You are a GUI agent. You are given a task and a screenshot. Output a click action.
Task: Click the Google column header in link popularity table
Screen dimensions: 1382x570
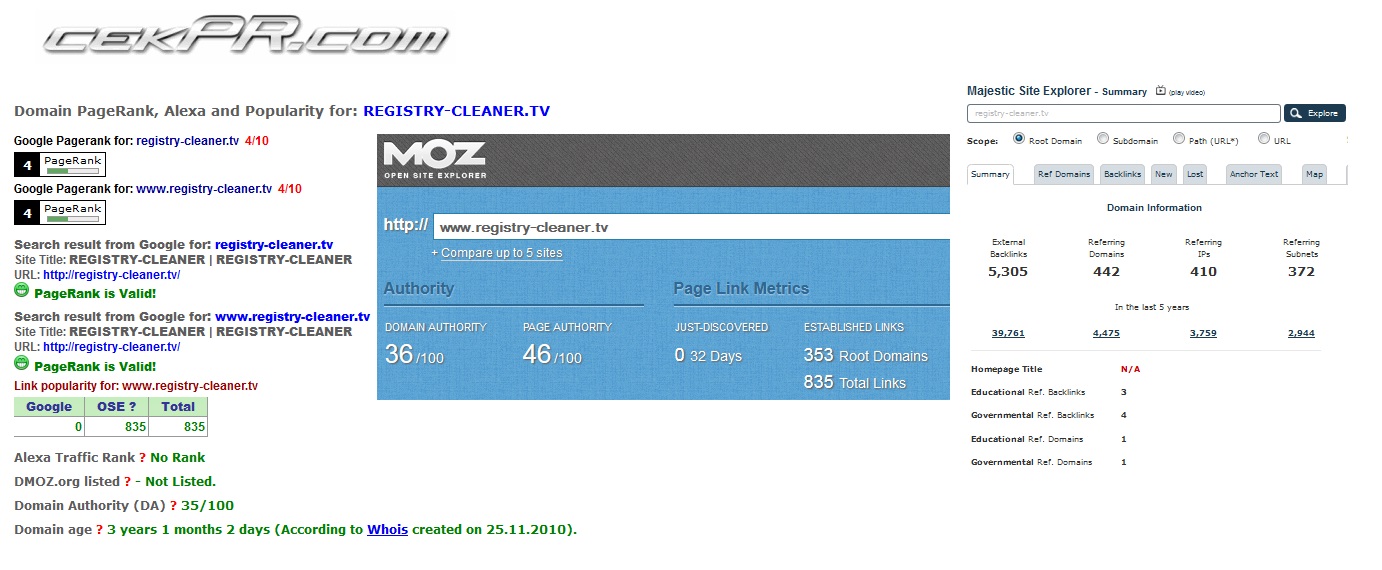[49, 407]
